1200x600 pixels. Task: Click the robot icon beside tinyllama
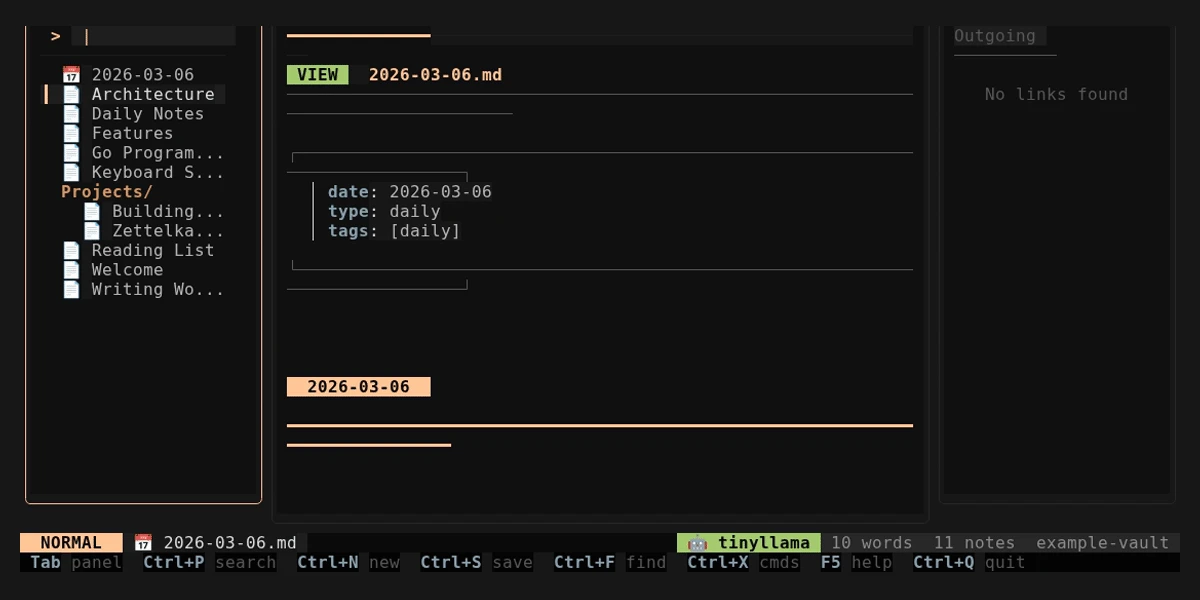[x=697, y=543]
